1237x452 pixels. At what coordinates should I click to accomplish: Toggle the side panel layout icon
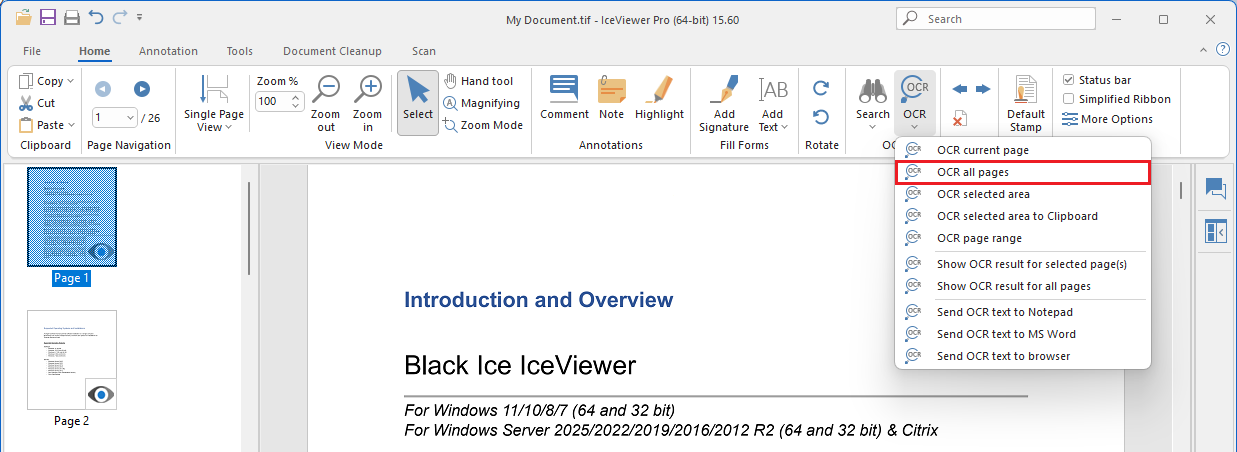(x=1215, y=232)
